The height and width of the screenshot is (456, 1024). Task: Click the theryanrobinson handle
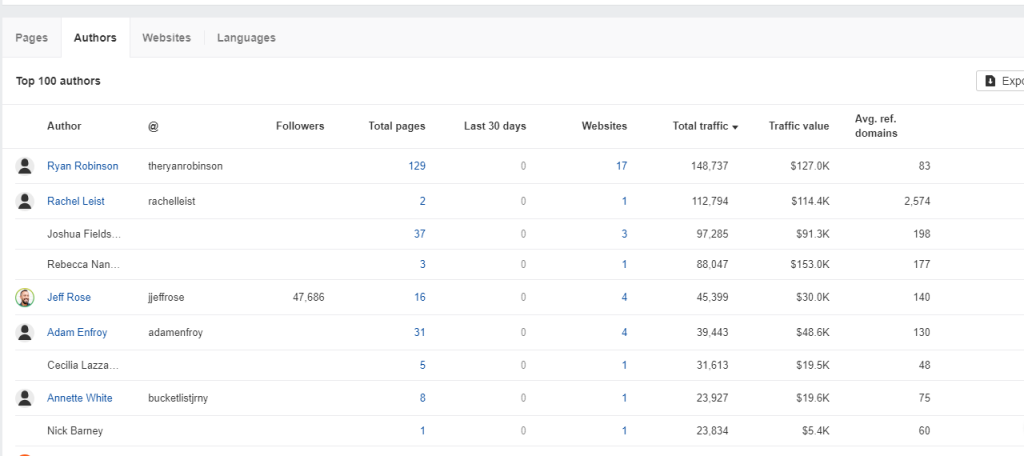point(185,166)
